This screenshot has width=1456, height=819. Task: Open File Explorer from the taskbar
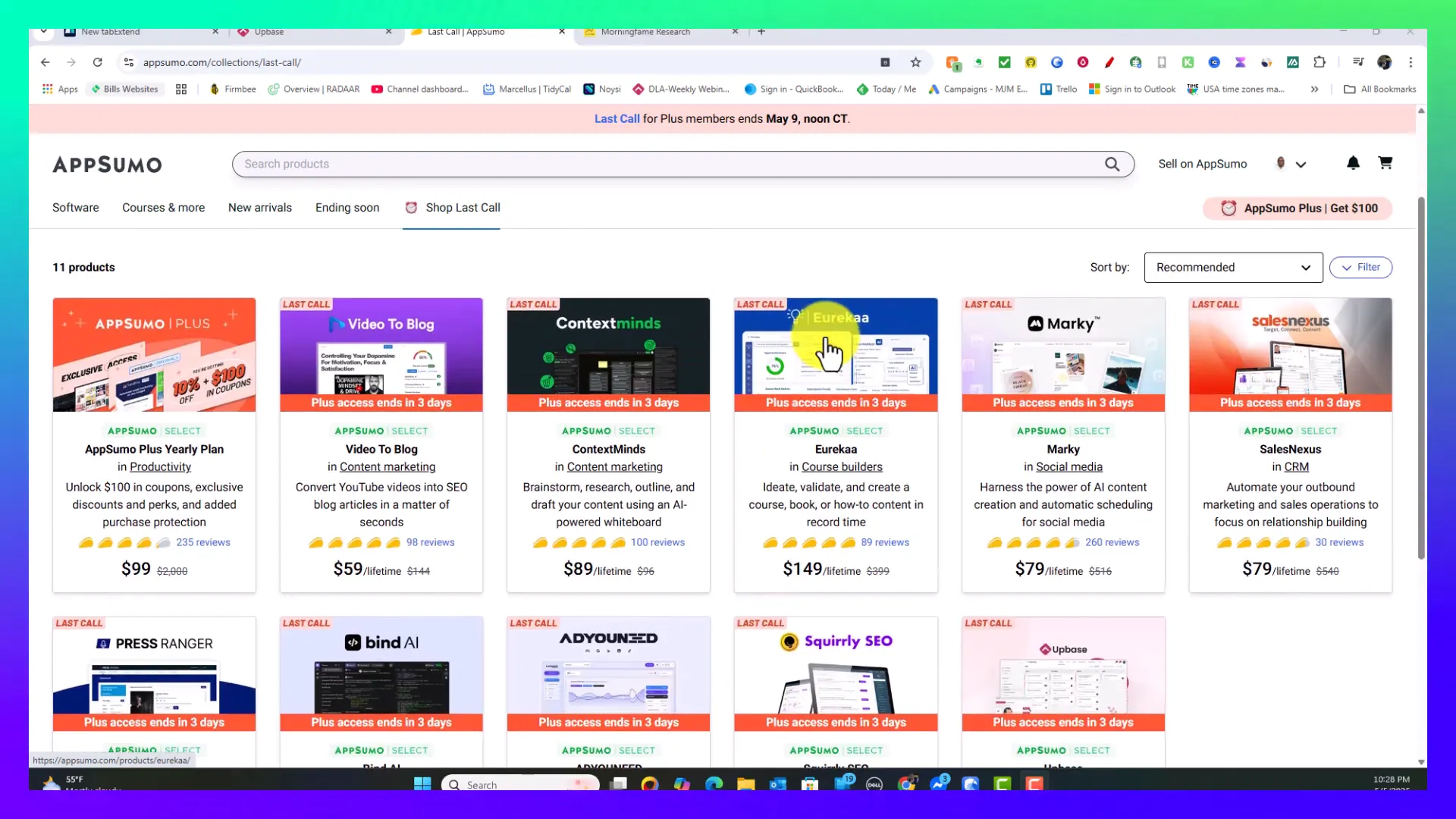point(745,783)
